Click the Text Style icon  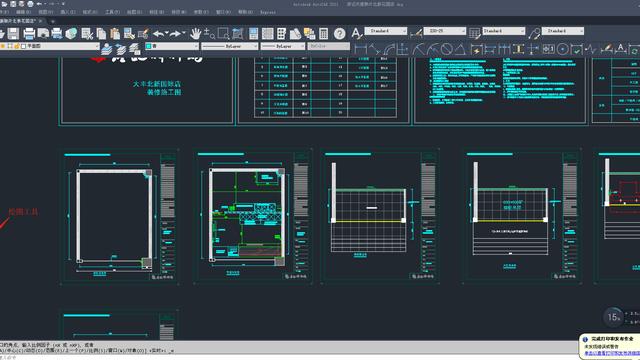[356, 33]
